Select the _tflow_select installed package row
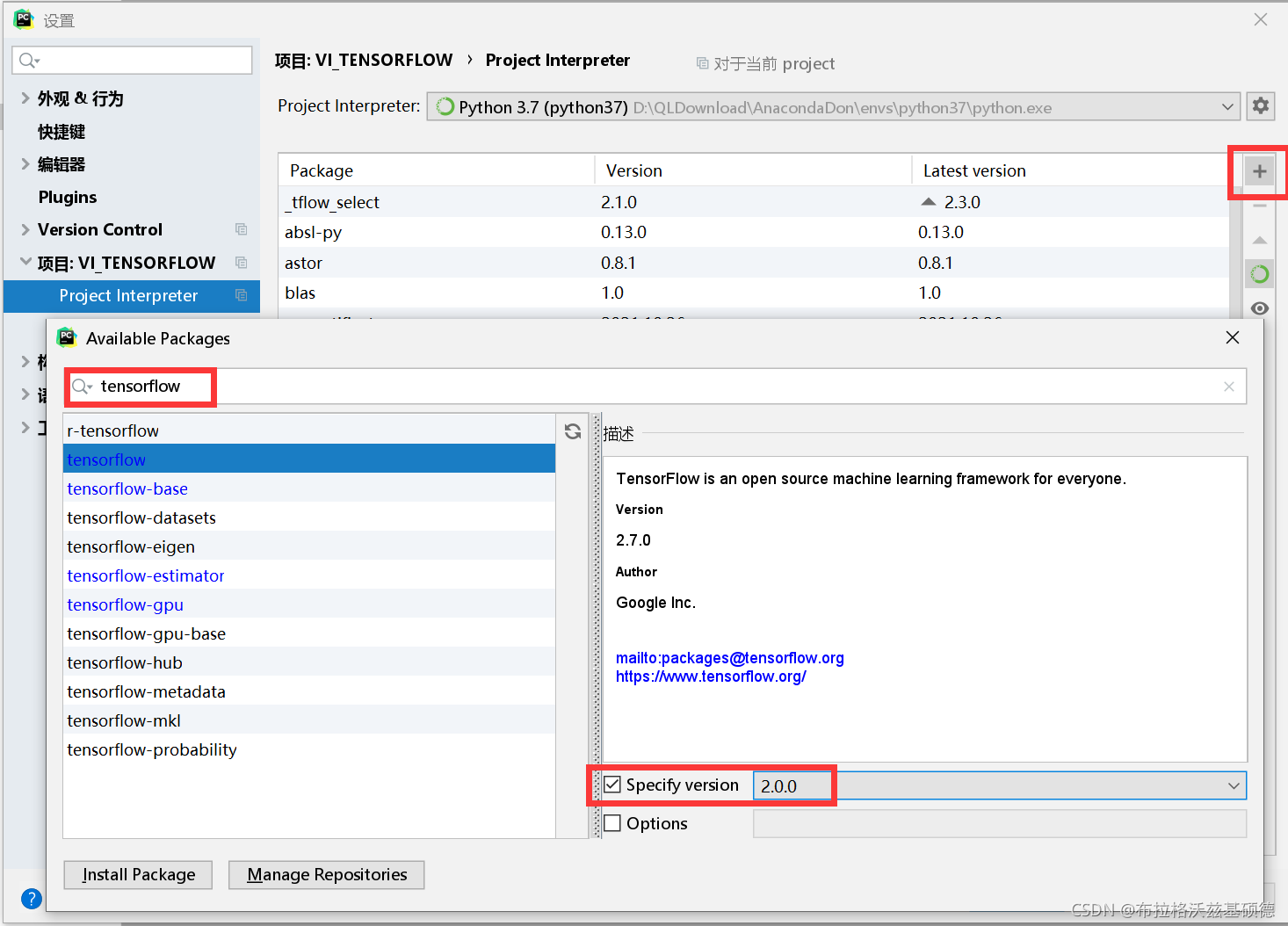This screenshot has width=1288, height=926. (754, 202)
